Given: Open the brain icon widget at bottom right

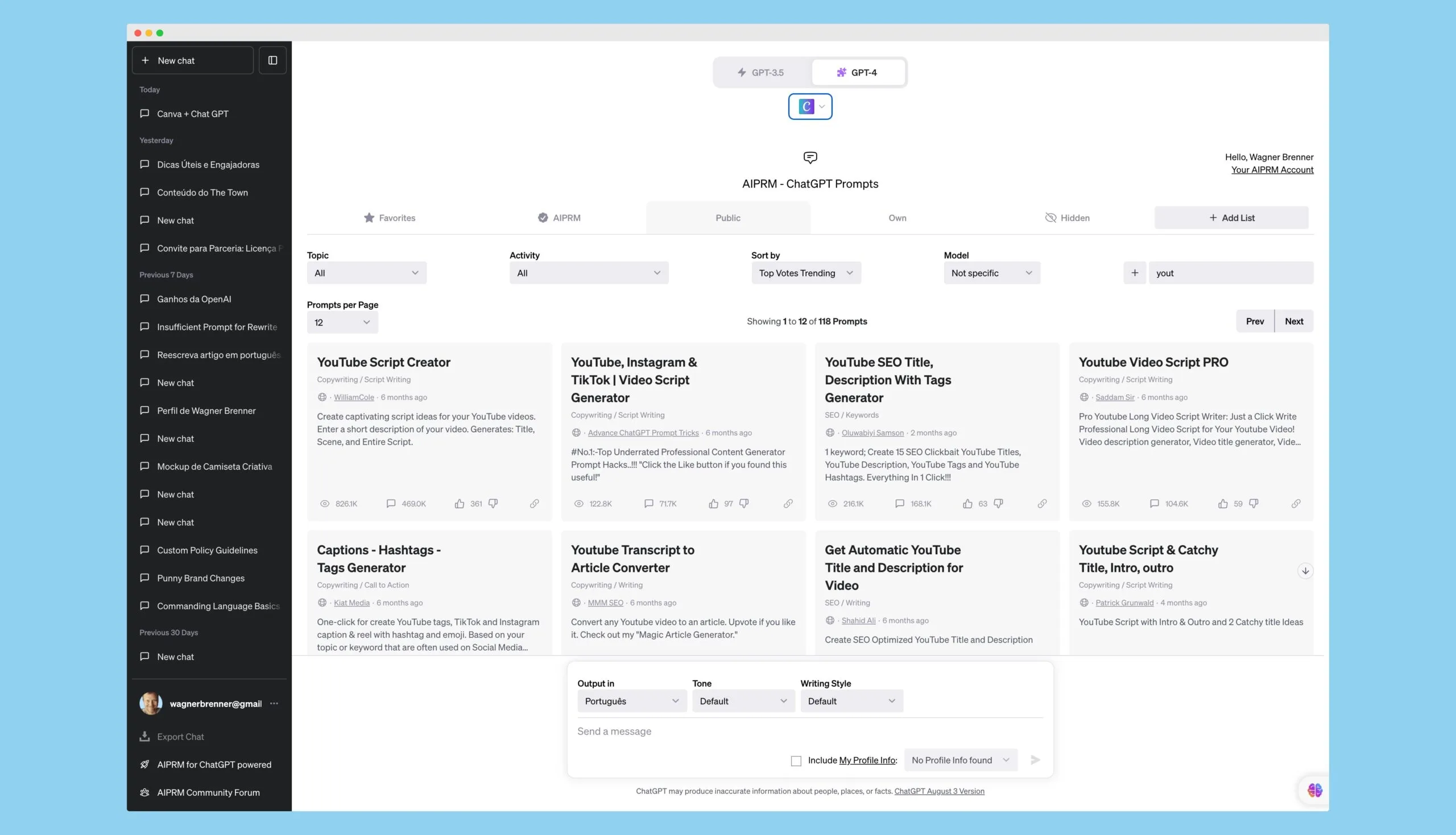Looking at the screenshot, I should tap(1314, 790).
